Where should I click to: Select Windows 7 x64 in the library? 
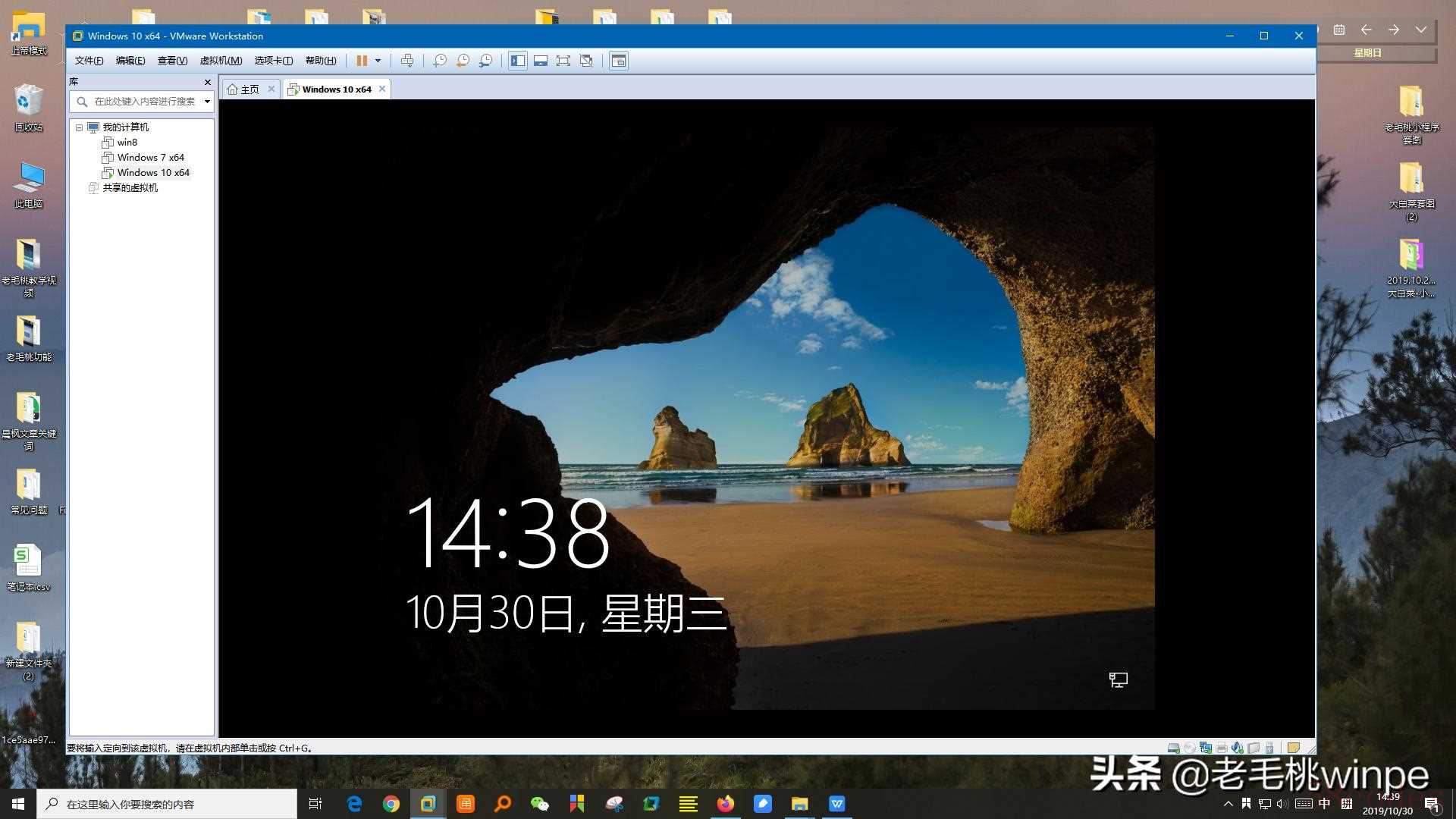150,158
